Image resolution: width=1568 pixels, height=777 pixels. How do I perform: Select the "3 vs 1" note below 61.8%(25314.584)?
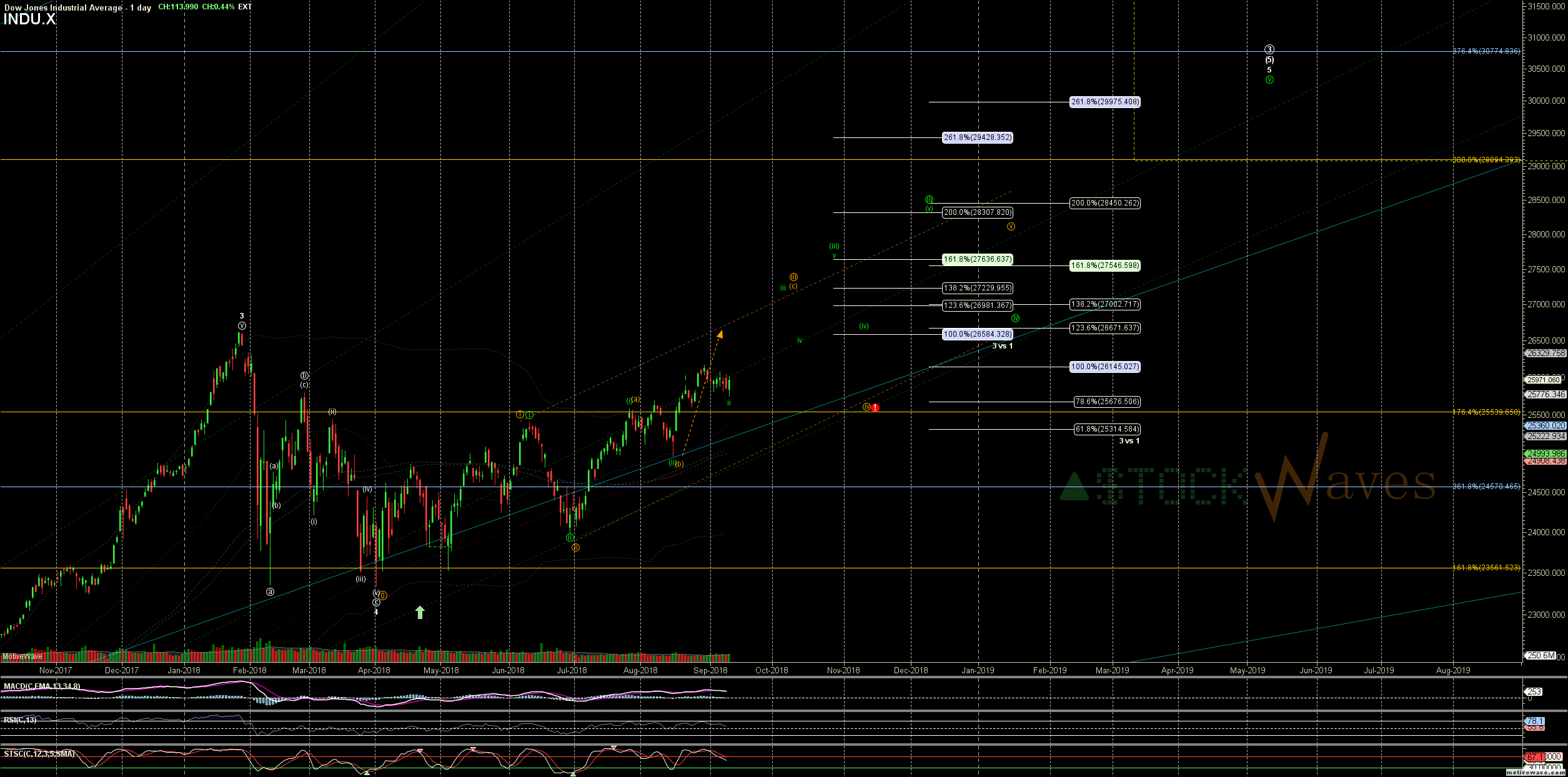[1129, 441]
